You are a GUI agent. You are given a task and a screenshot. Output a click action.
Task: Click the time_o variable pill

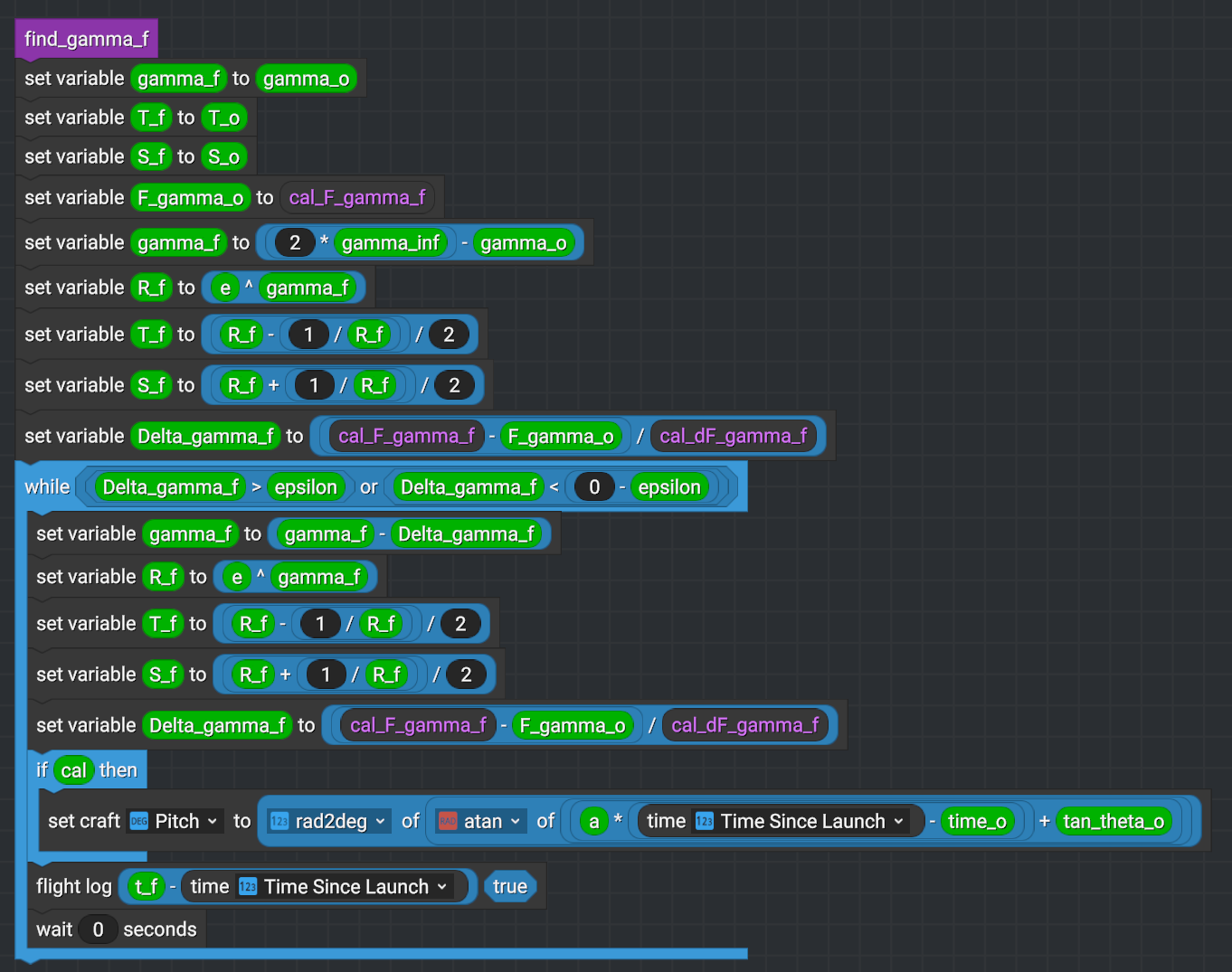tap(977, 821)
